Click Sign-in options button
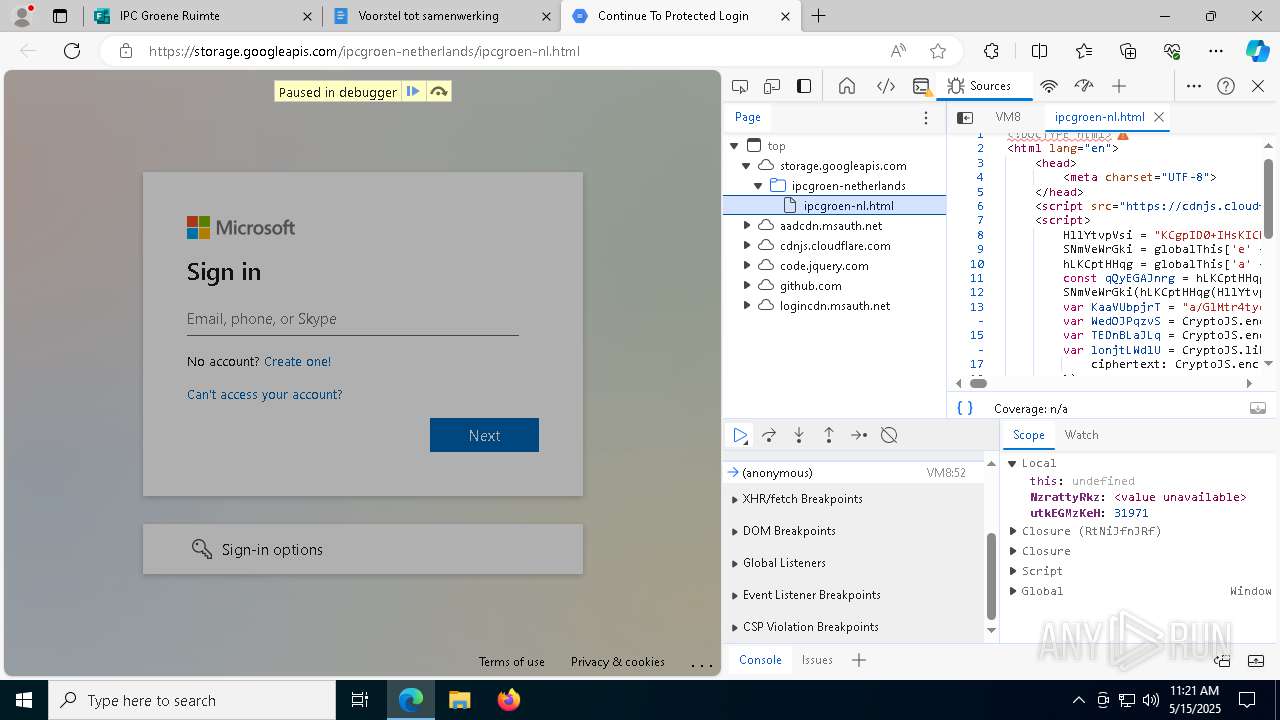This screenshot has height=720, width=1280. tap(363, 549)
